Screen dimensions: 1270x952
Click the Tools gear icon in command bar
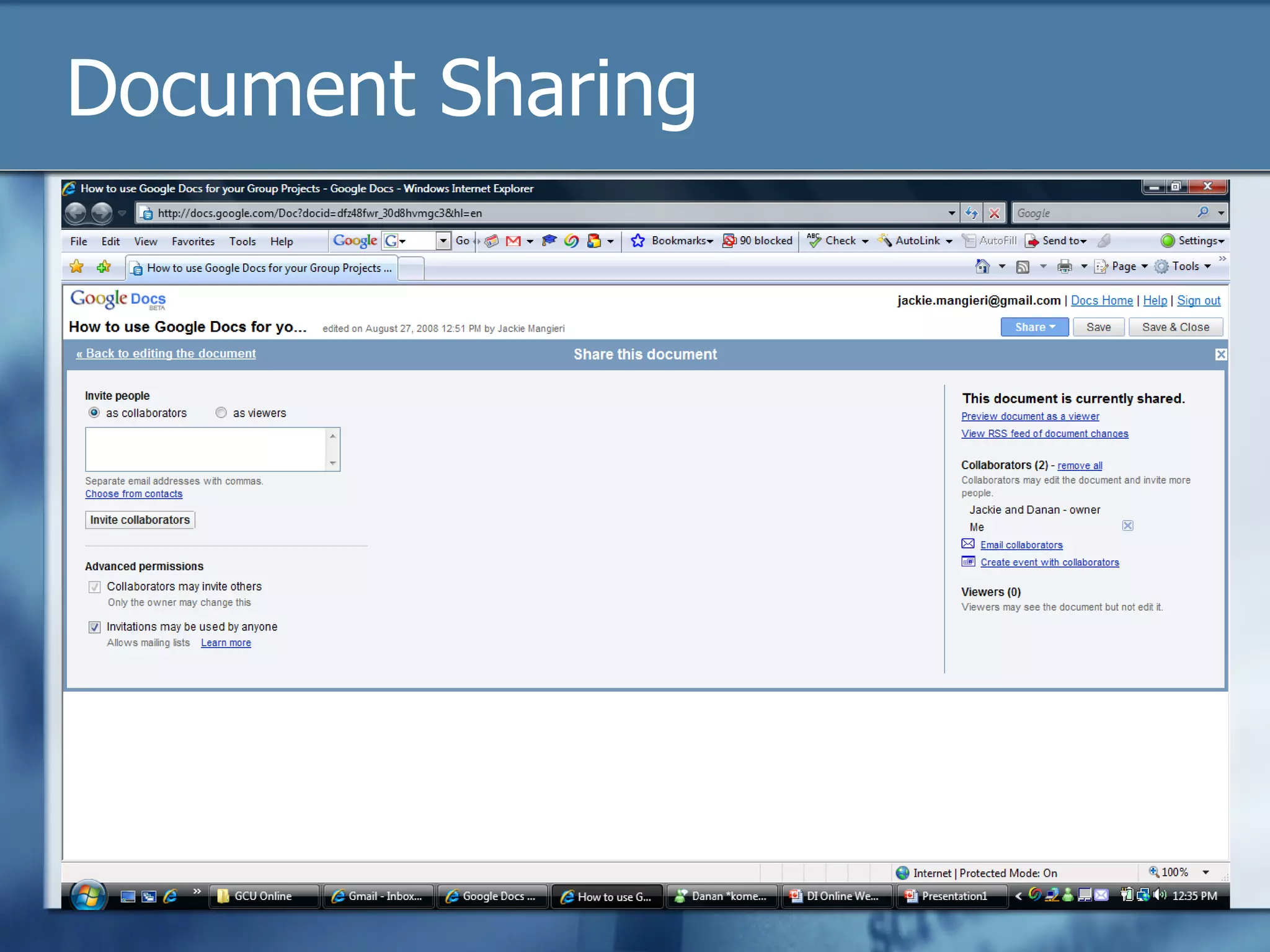[1161, 267]
